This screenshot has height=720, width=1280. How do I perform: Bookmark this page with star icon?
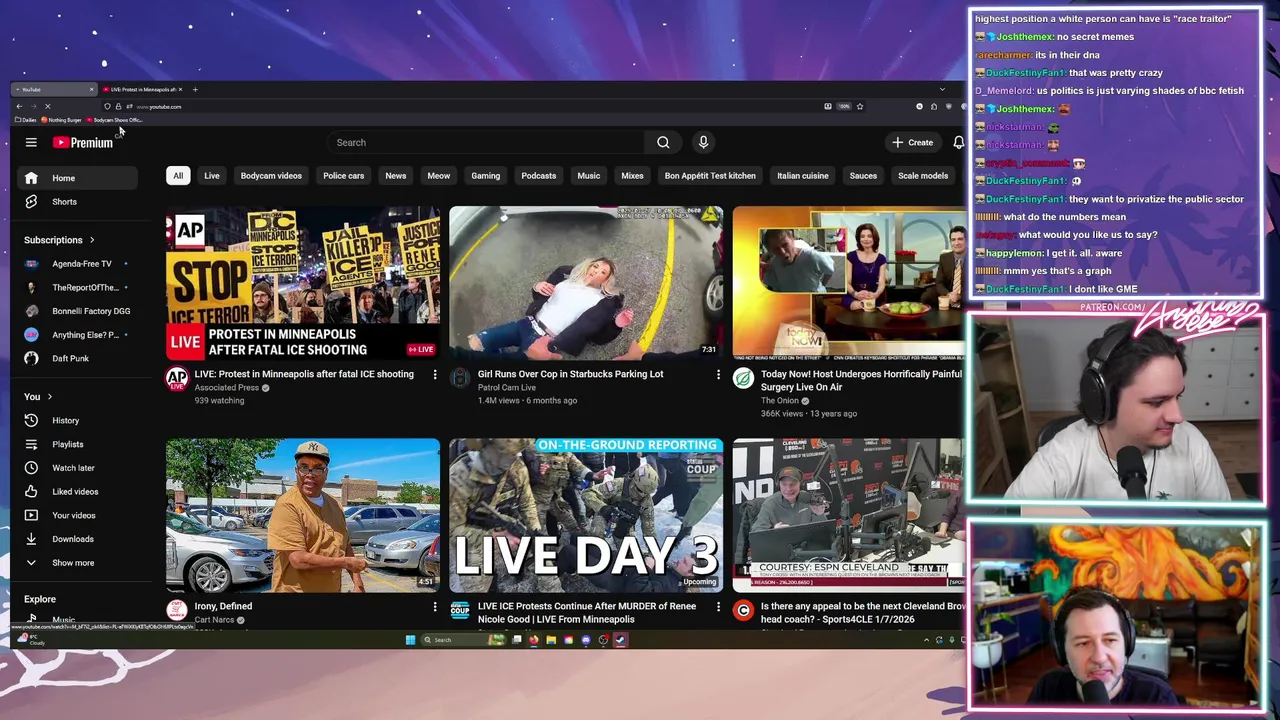[x=859, y=107]
